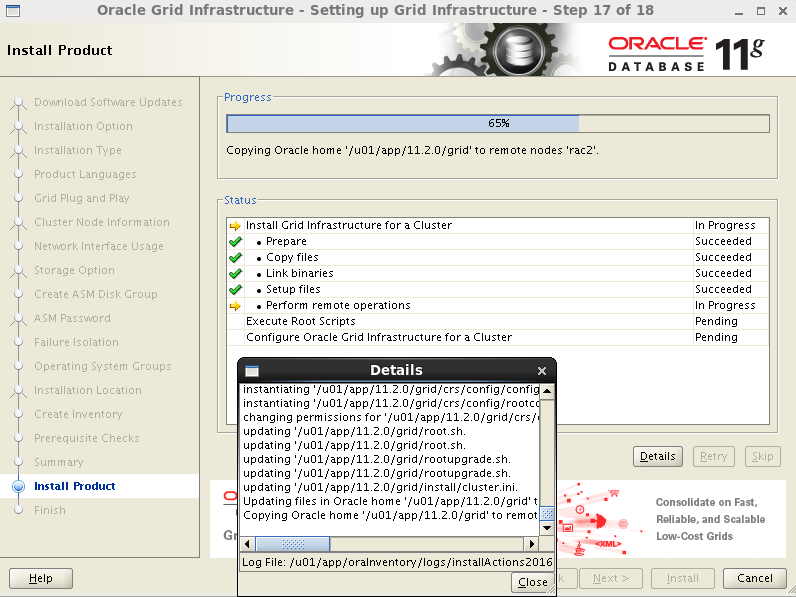Click the disabled Next button
The width and height of the screenshot is (796, 597).
click(611, 578)
